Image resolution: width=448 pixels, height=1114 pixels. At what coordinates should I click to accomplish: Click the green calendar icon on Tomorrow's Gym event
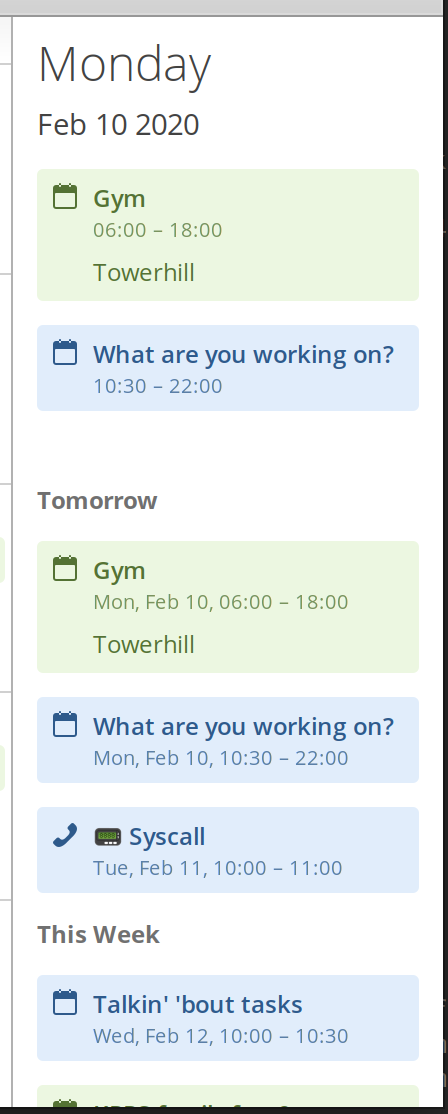[x=65, y=568]
